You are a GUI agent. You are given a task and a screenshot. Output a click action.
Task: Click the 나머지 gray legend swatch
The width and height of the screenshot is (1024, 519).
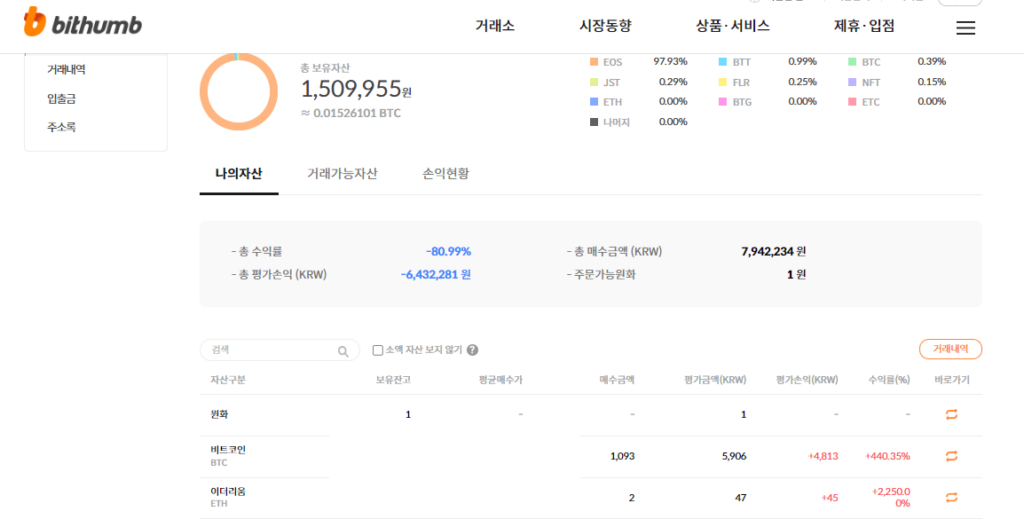(x=594, y=122)
